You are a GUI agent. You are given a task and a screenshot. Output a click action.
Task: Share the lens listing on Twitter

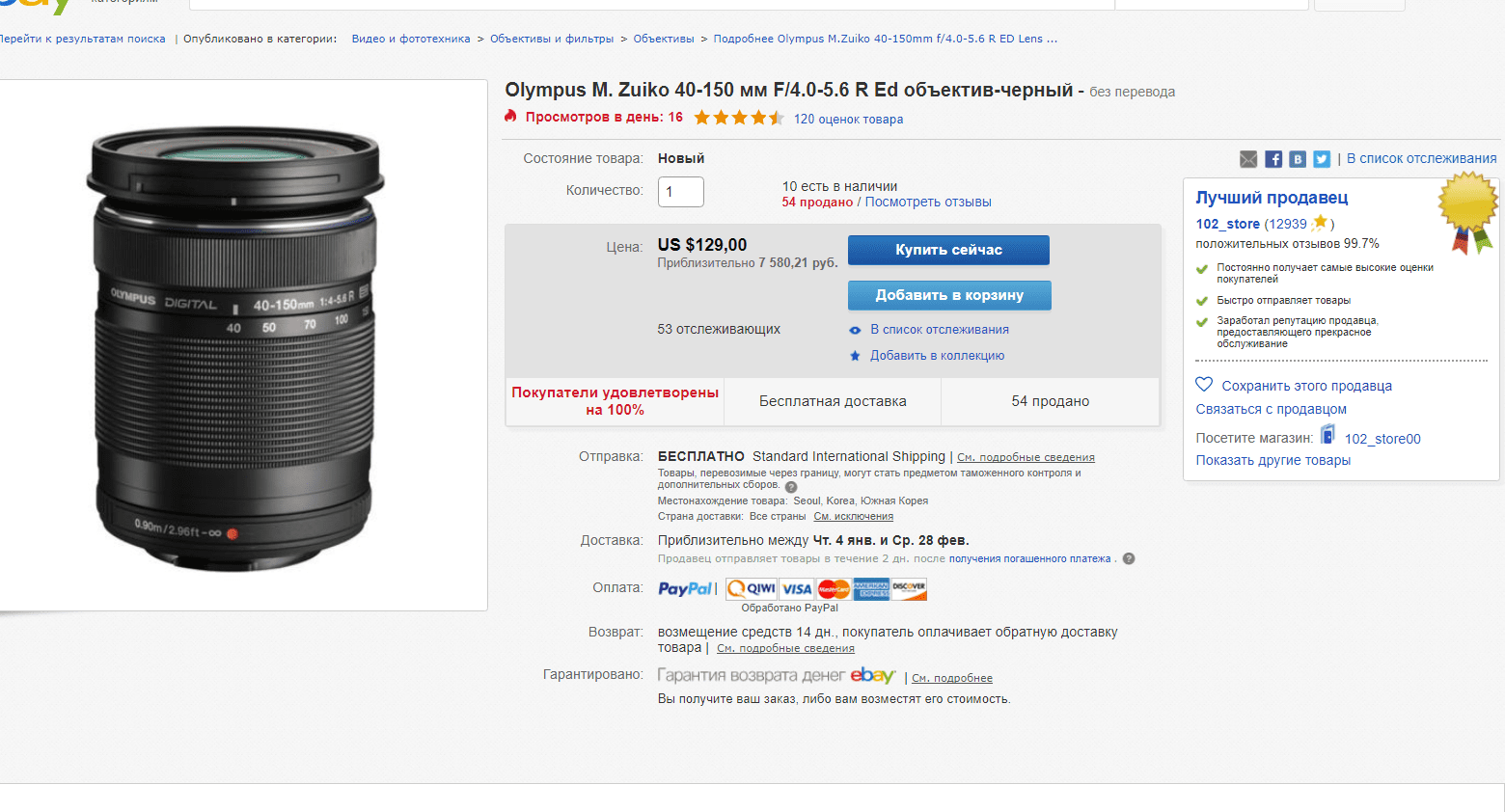1322,159
